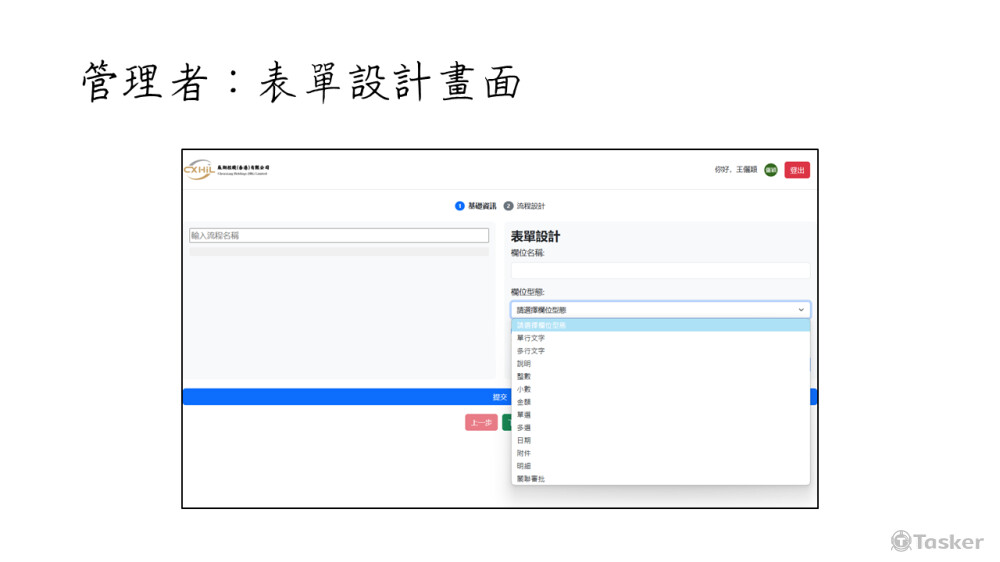Click the 輸入流程名稱 input field
Viewport: 1000px width, 562px height.
339,235
